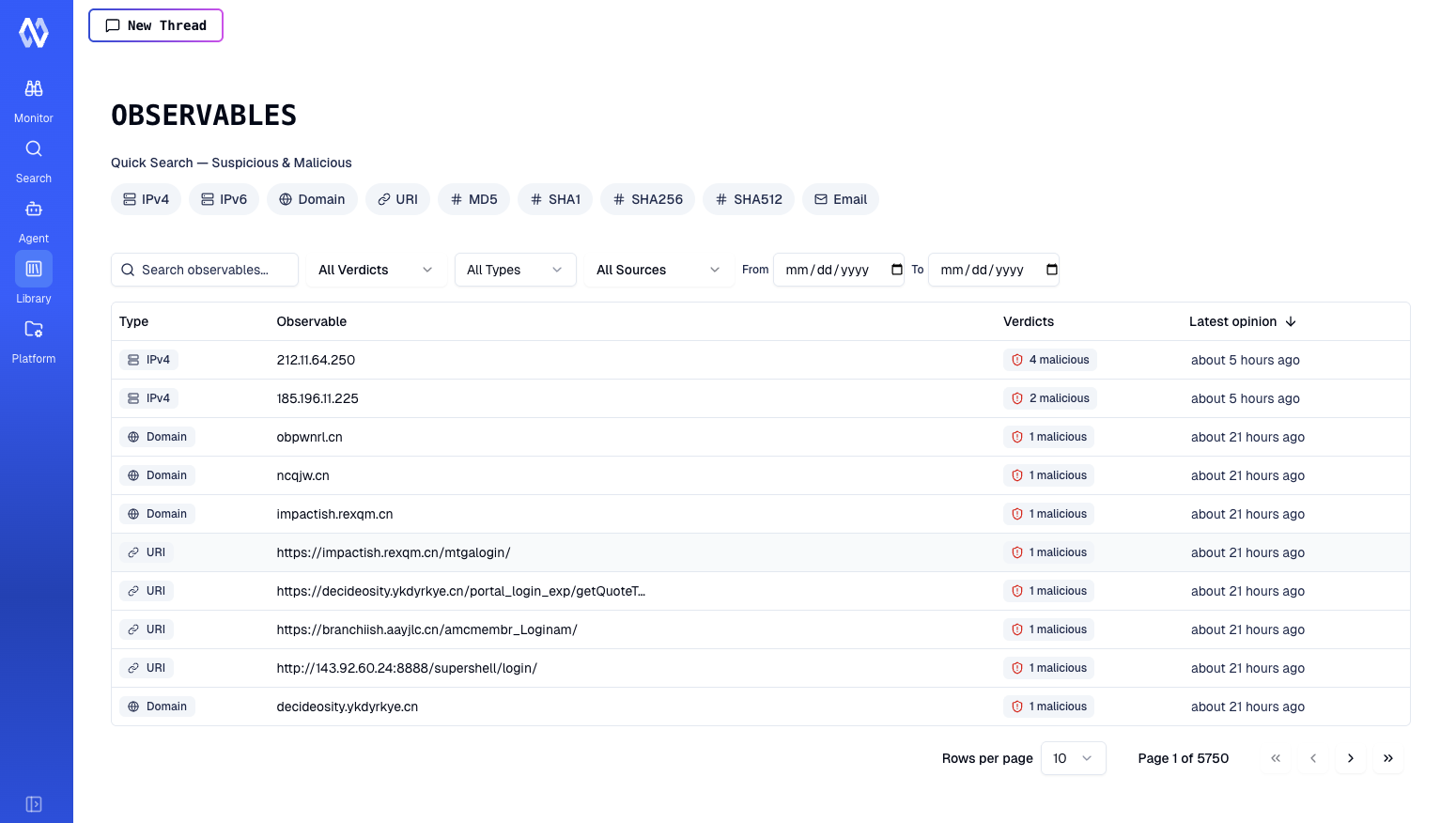Image resolution: width=1456 pixels, height=823 pixels.
Task: Open the All Types dropdown
Action: [x=516, y=270]
